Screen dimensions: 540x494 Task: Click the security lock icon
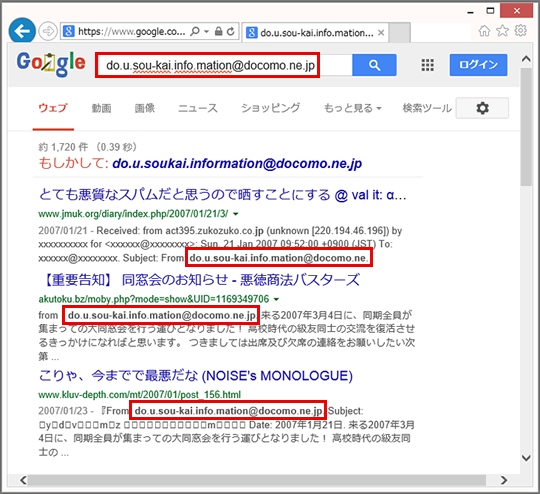[x=218, y=31]
